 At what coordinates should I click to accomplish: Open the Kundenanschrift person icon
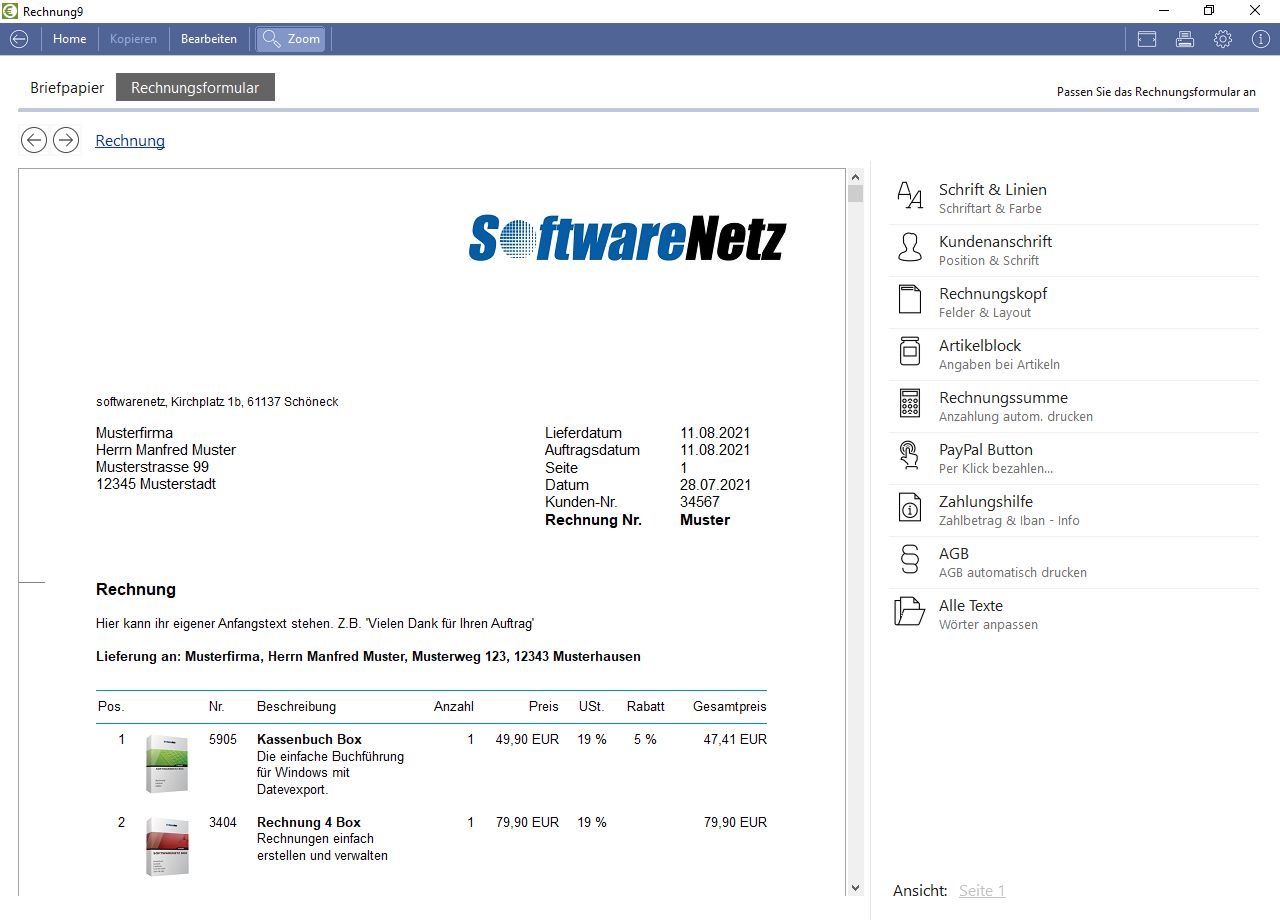click(910, 249)
